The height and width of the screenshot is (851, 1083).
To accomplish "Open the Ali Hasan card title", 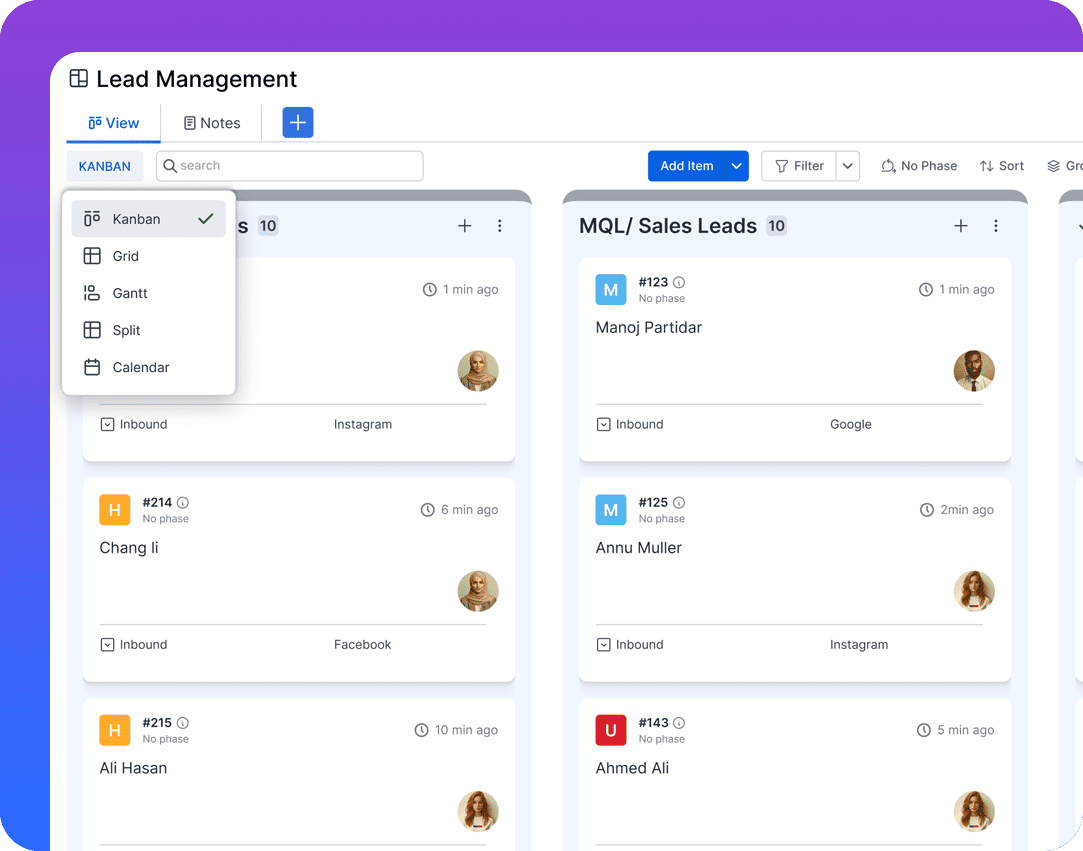I will click(133, 768).
